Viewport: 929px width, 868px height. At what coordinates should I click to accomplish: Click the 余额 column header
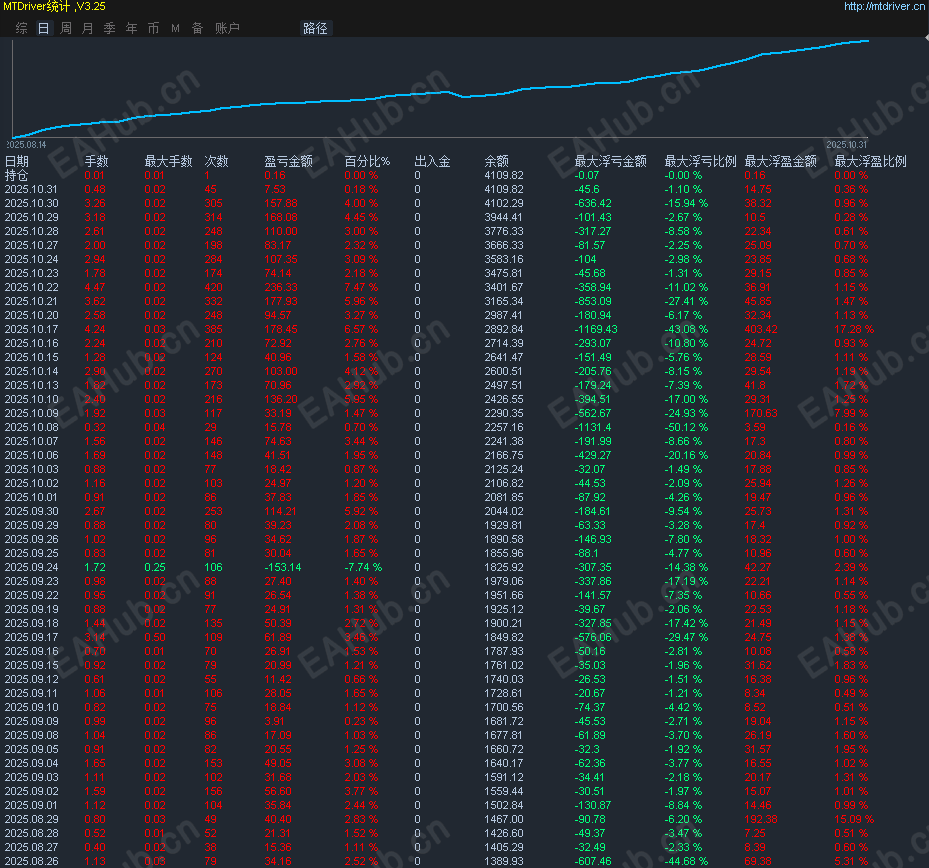point(497,161)
